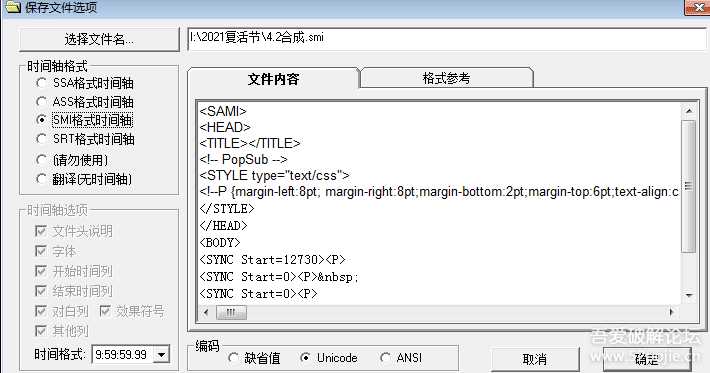This screenshot has width=710, height=373.
Task: Open the 时间格式 dropdown
Action: pos(162,354)
